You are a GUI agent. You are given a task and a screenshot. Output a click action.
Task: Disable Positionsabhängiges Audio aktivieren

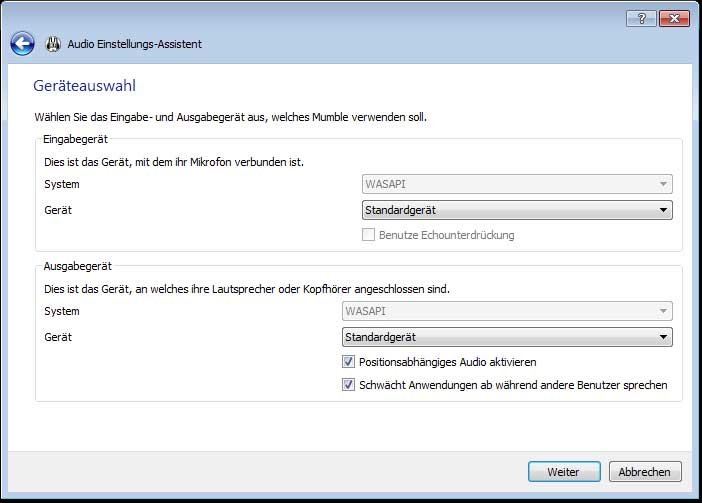pyautogui.click(x=349, y=362)
